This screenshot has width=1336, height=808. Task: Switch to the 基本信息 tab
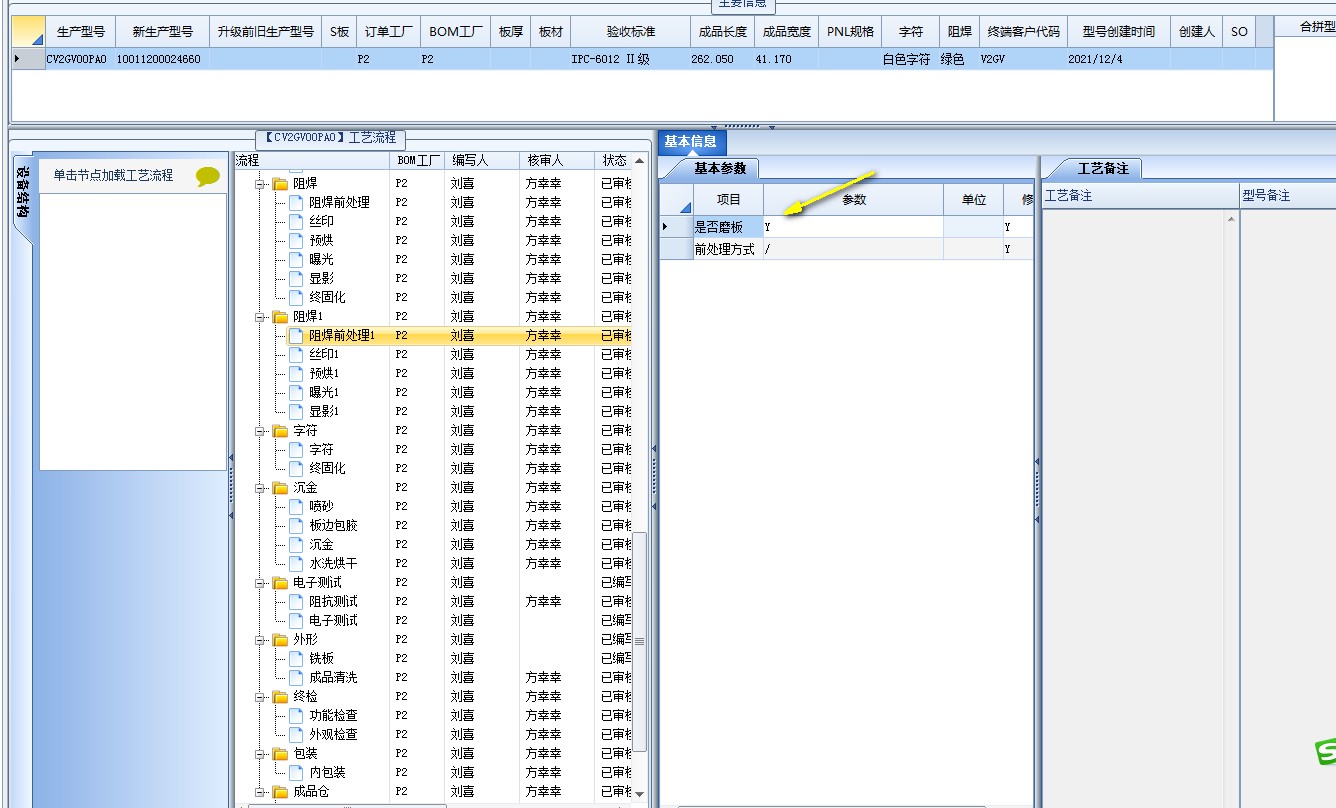690,142
